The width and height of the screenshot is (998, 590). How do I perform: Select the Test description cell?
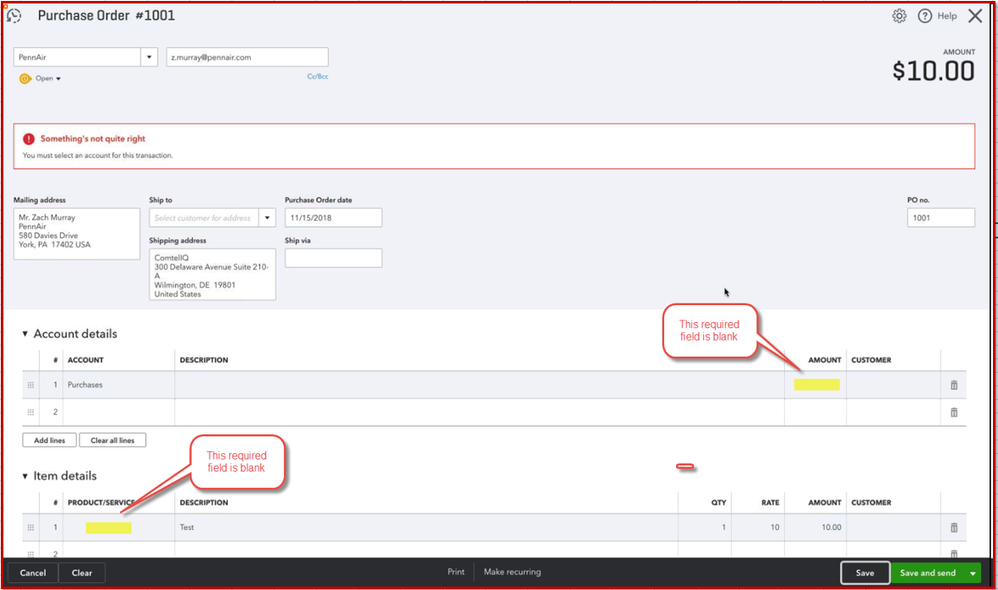tap(426, 528)
